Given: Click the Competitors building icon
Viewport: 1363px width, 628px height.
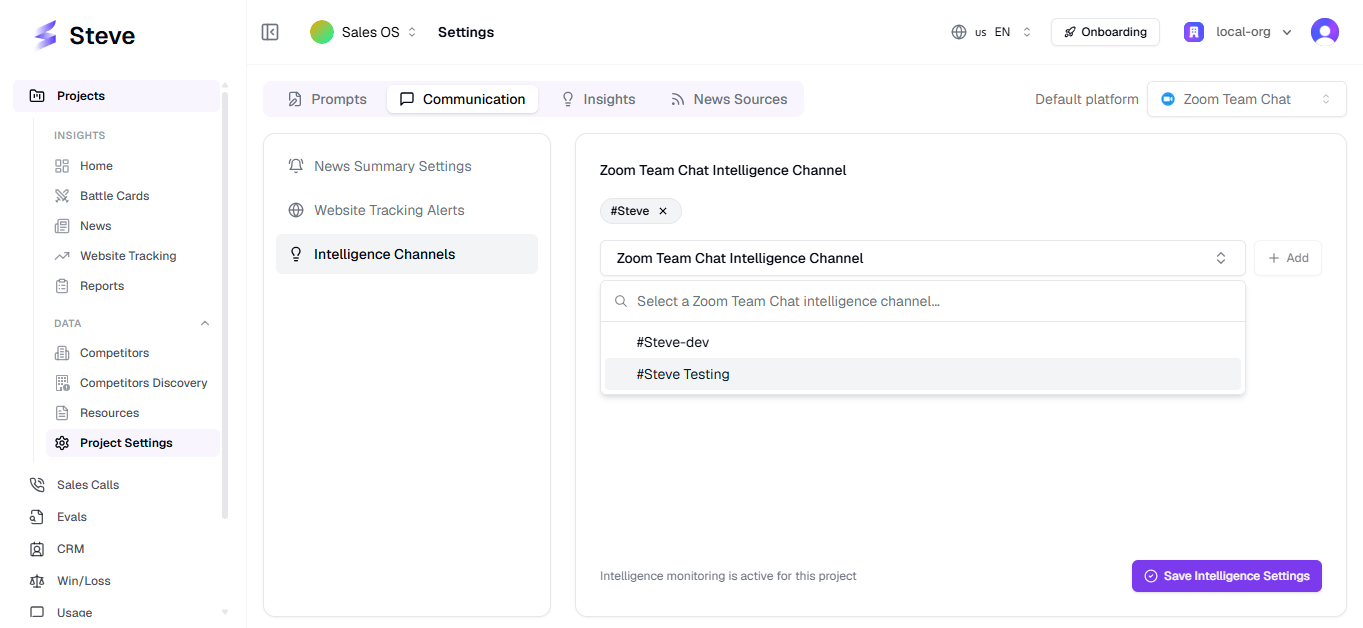Looking at the screenshot, I should coord(62,353).
